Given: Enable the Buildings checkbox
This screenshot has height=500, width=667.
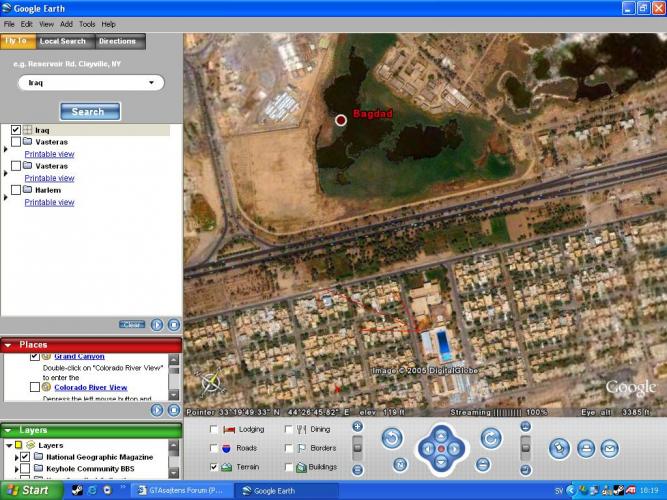Looking at the screenshot, I should point(288,467).
